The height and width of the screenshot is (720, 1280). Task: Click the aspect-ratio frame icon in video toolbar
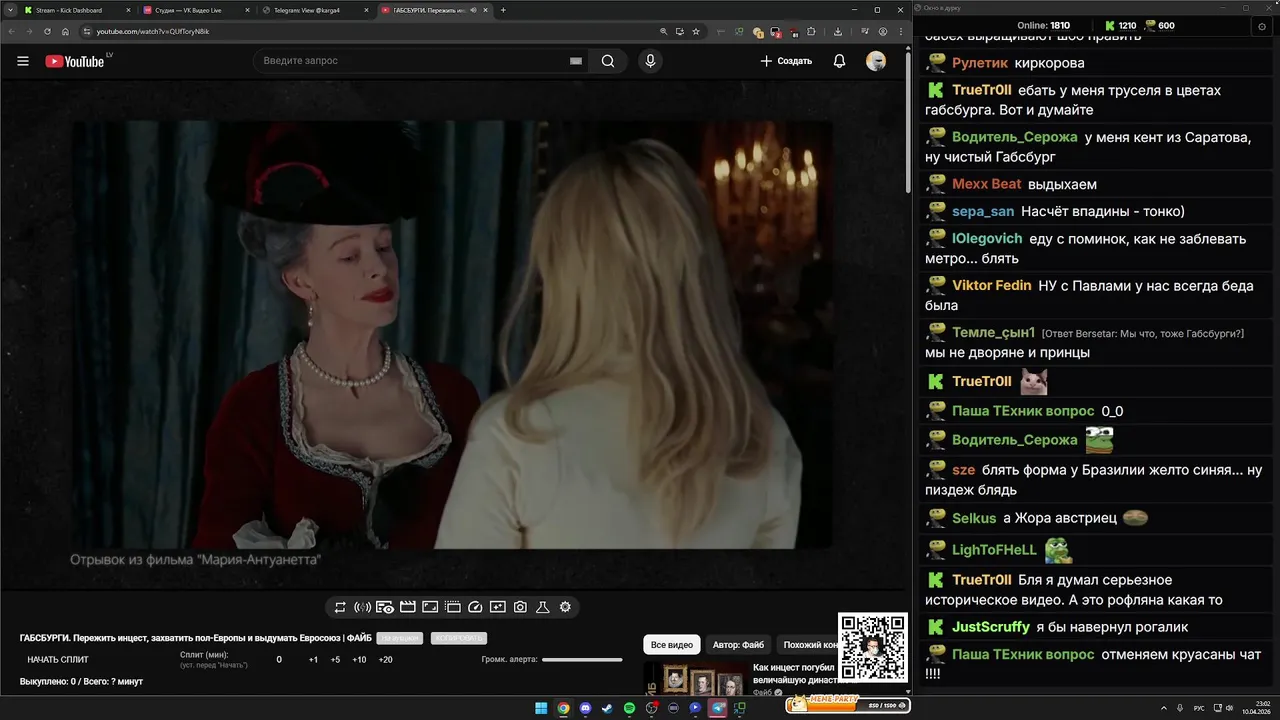(430, 607)
